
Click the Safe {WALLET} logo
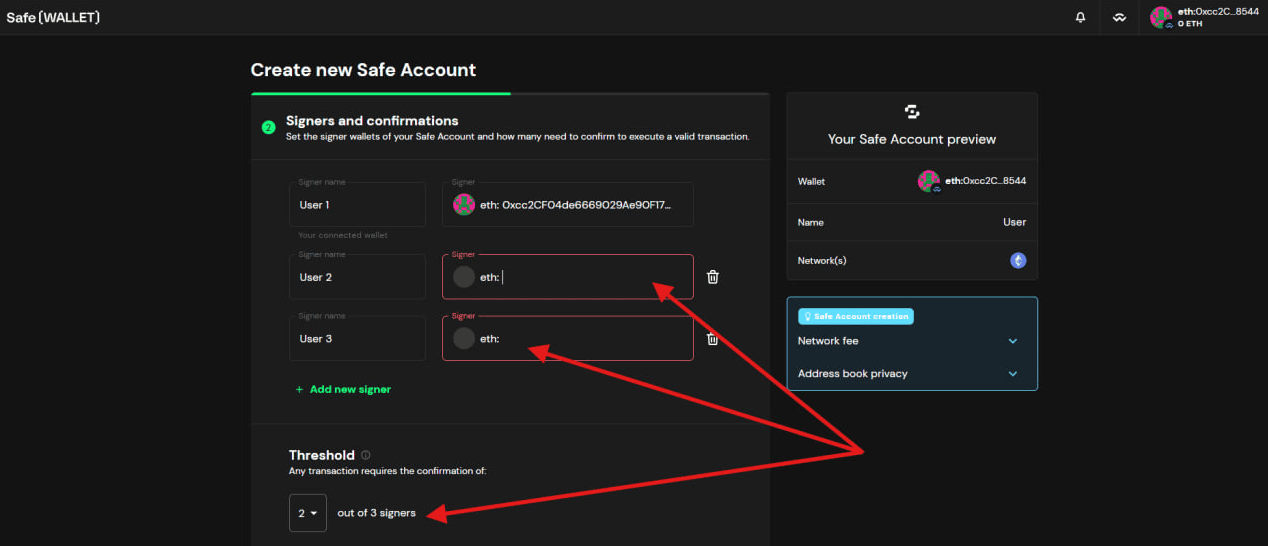tap(53, 17)
